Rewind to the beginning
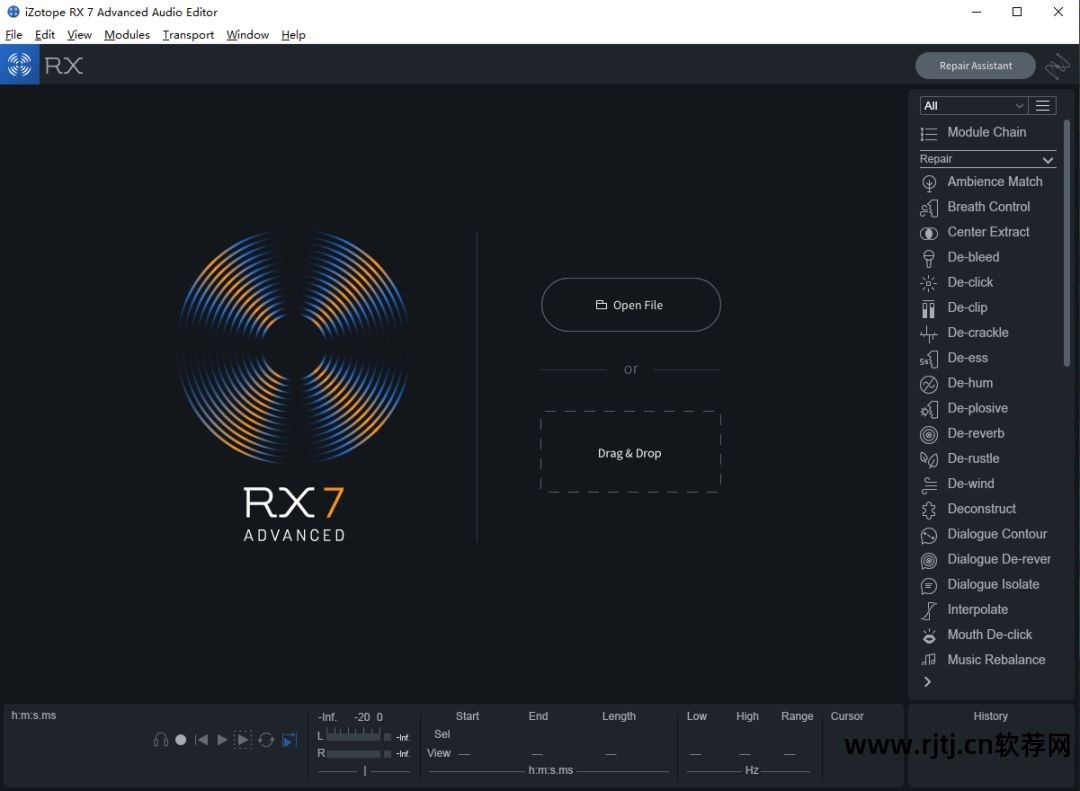The height and width of the screenshot is (791, 1080). (x=201, y=740)
